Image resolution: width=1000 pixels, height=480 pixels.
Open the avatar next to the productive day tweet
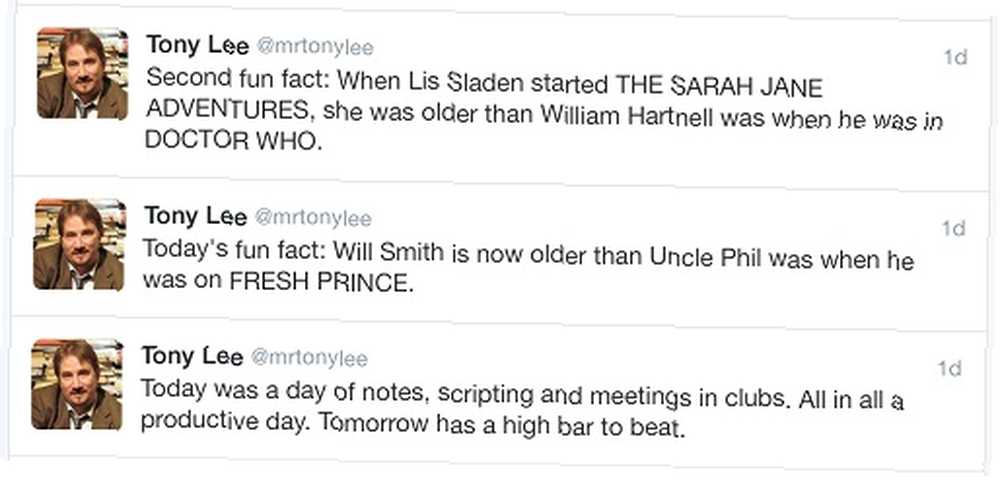77,384
